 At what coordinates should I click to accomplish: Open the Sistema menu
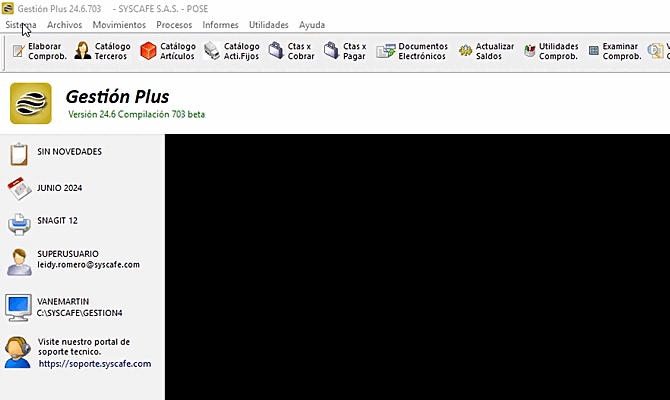[x=21, y=25]
